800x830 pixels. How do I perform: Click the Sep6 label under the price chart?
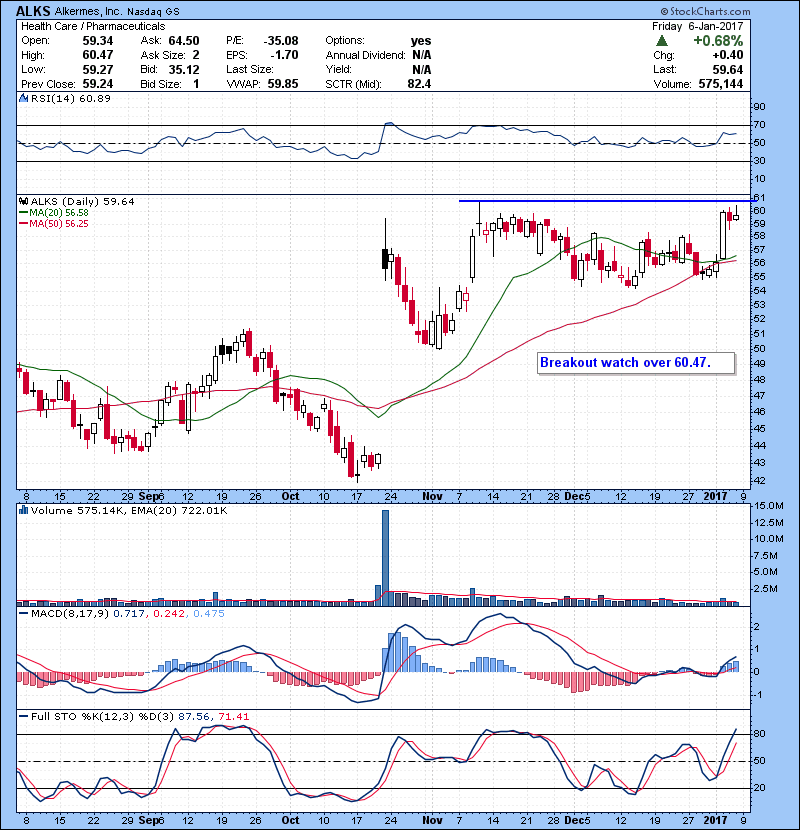pyautogui.click(x=151, y=497)
